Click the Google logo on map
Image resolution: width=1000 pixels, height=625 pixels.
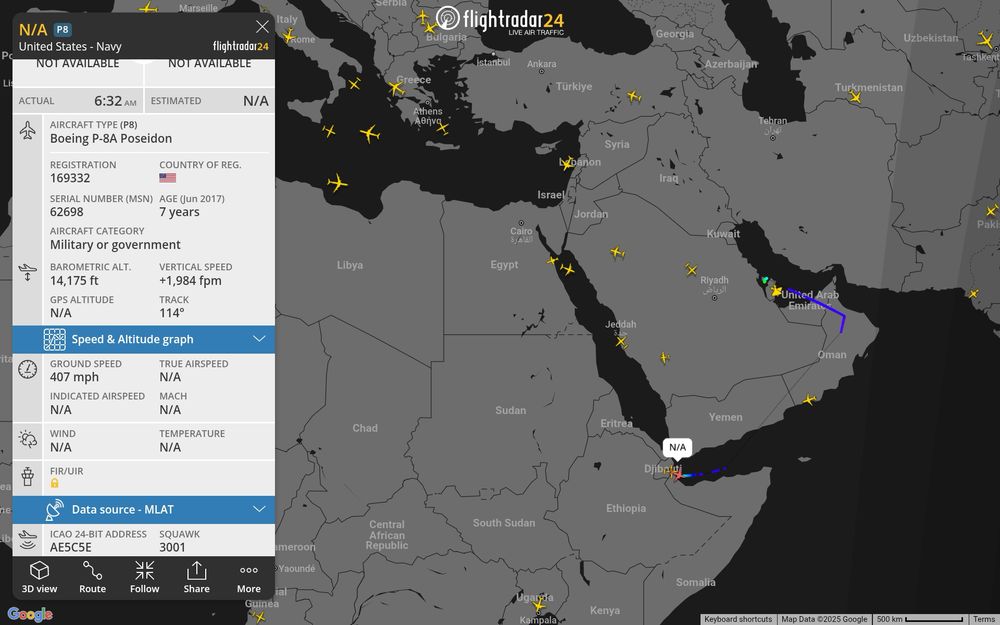29,614
